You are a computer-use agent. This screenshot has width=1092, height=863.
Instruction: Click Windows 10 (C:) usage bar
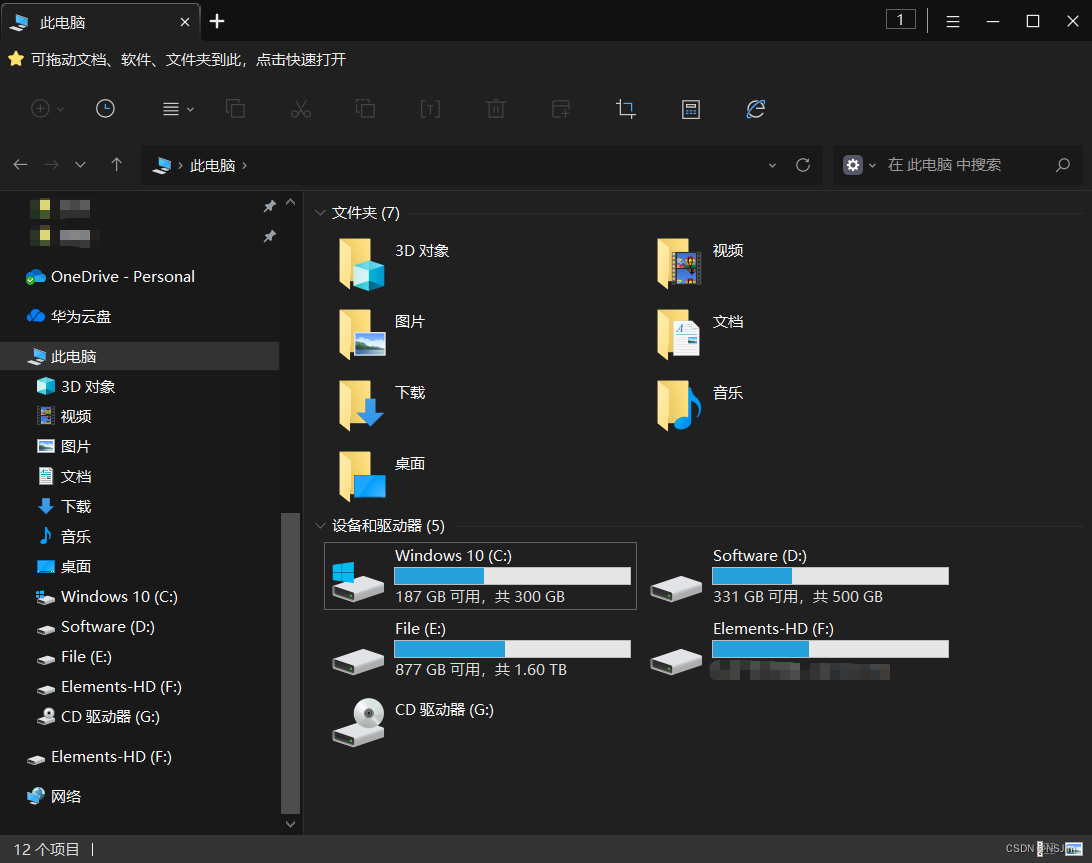tap(513, 576)
